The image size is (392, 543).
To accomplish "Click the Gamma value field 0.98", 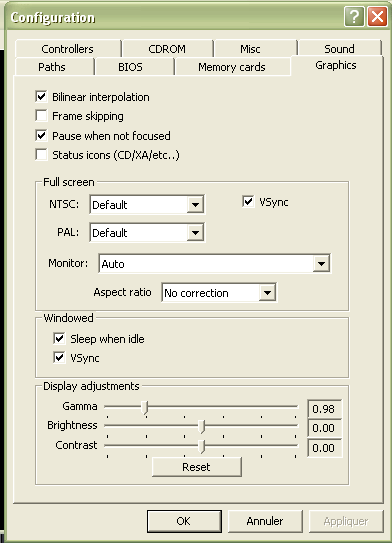I will tap(324, 409).
